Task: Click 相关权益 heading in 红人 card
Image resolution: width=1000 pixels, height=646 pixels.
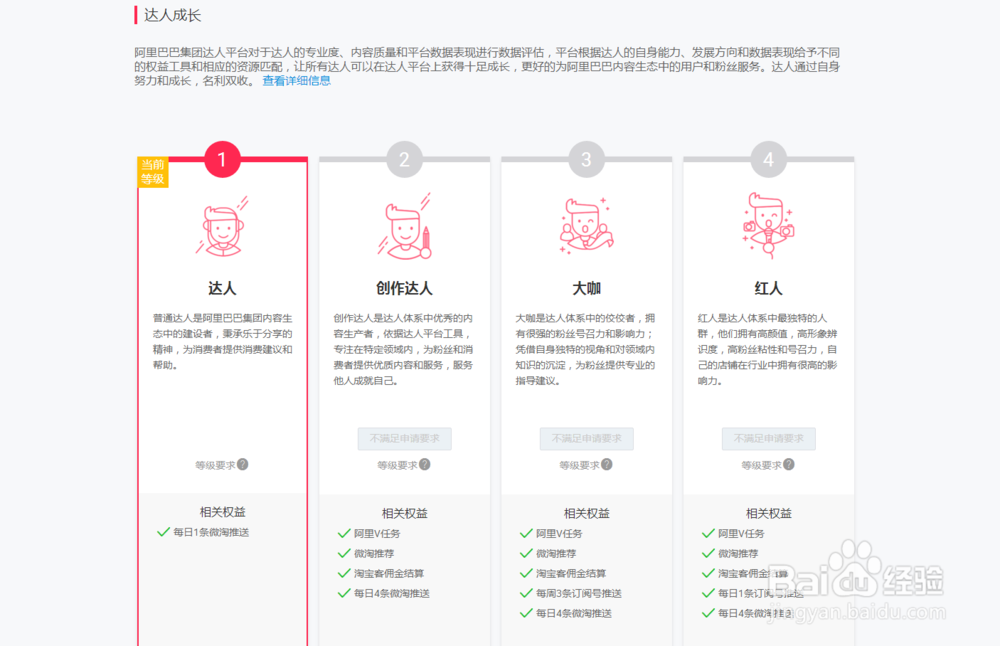Action: pos(768,513)
